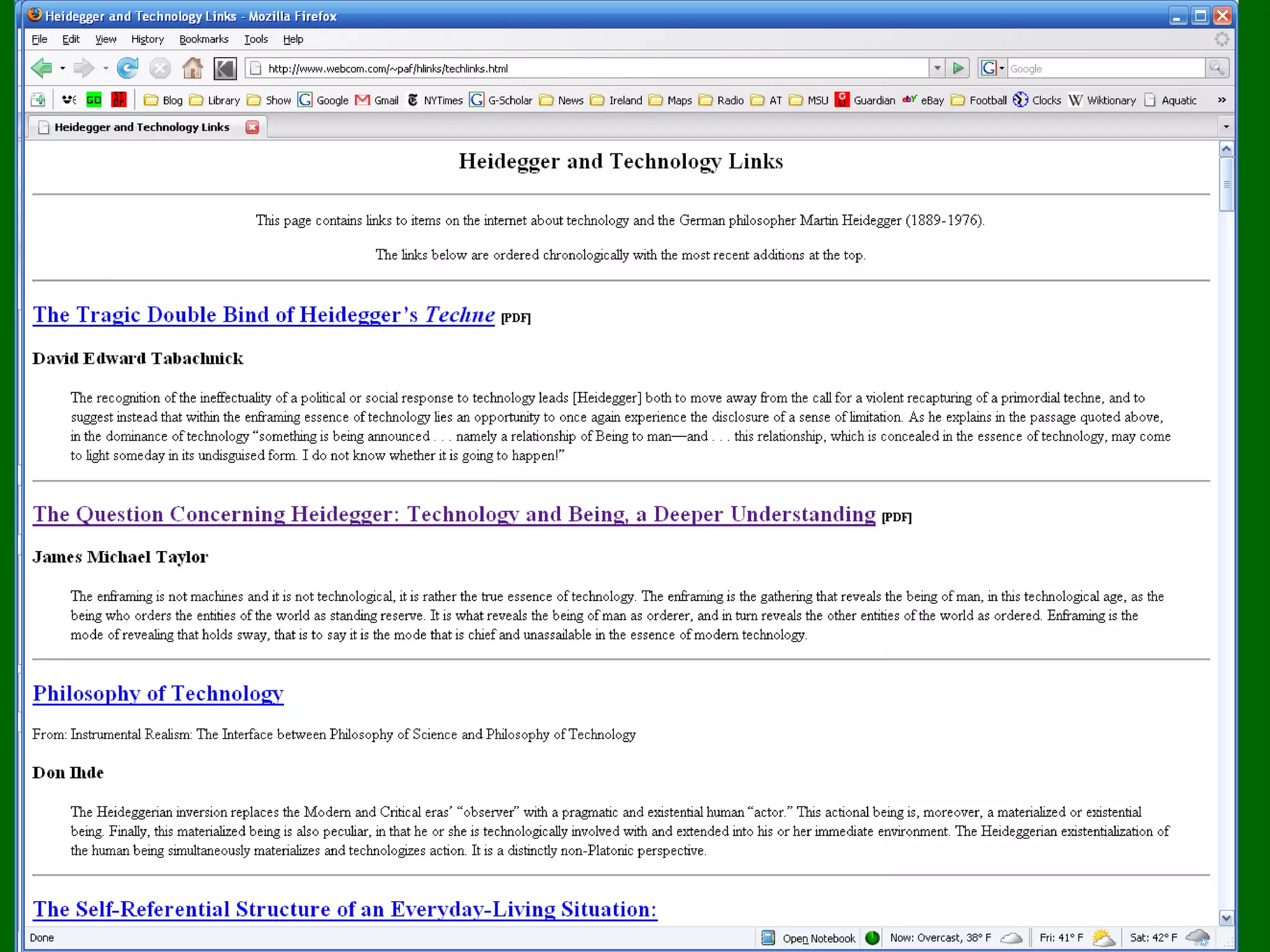1270x952 pixels.
Task: Open the Bookmarks menu
Action: tap(203, 39)
